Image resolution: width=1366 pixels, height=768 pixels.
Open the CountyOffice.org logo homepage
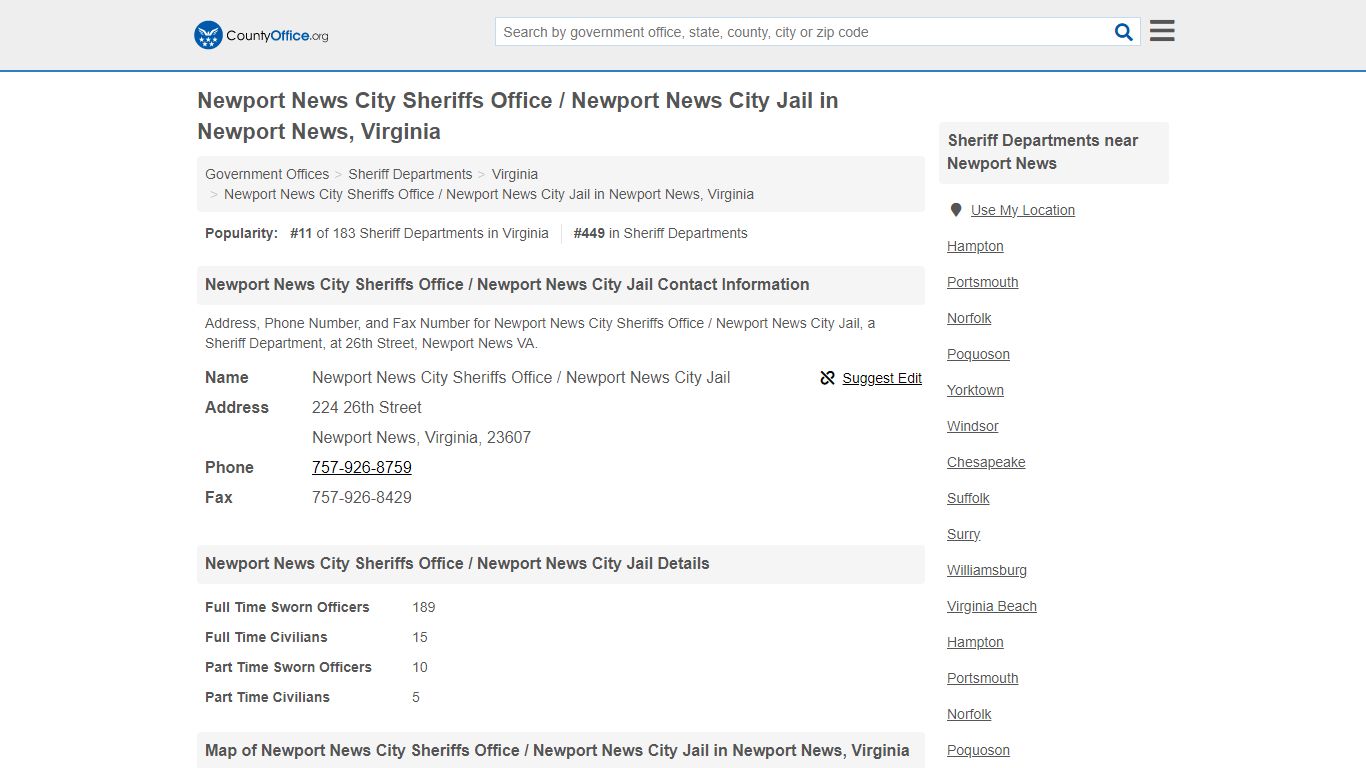pyautogui.click(x=261, y=35)
